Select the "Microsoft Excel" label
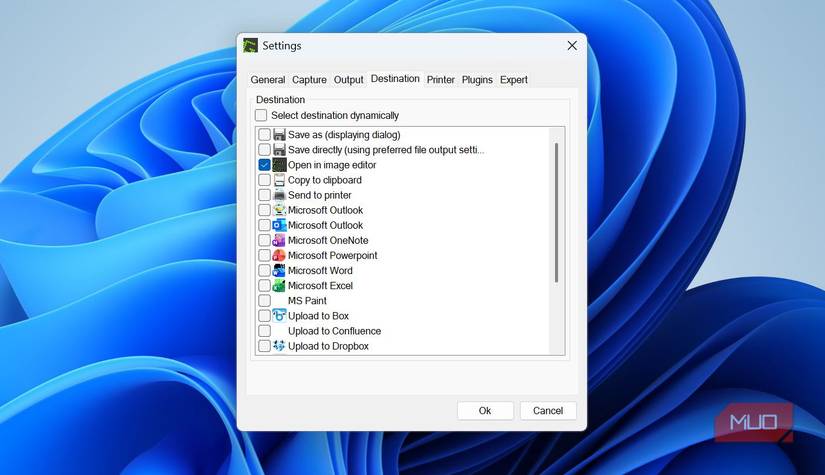Image resolution: width=825 pixels, height=475 pixels. point(320,286)
